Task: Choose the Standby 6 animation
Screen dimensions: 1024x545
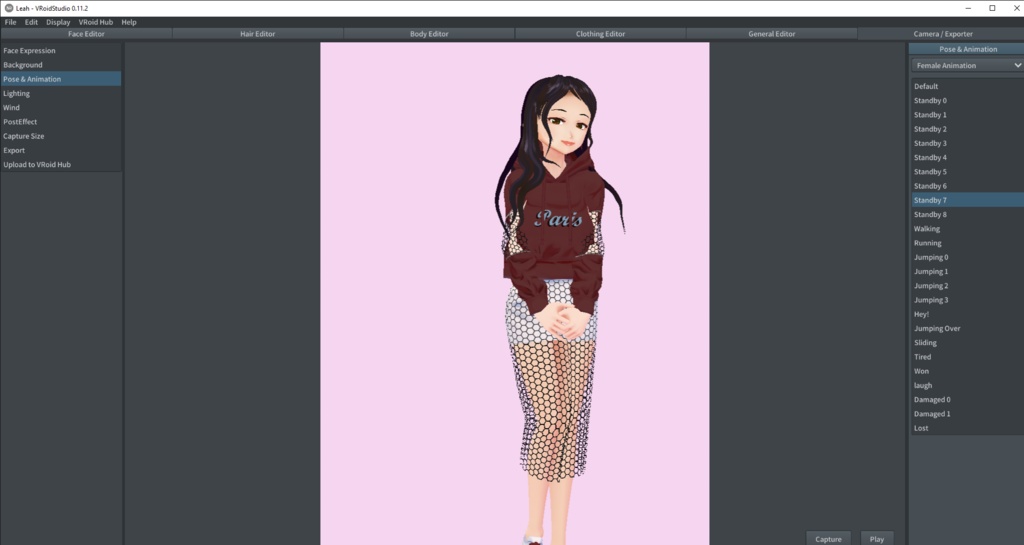Action: [x=967, y=186]
